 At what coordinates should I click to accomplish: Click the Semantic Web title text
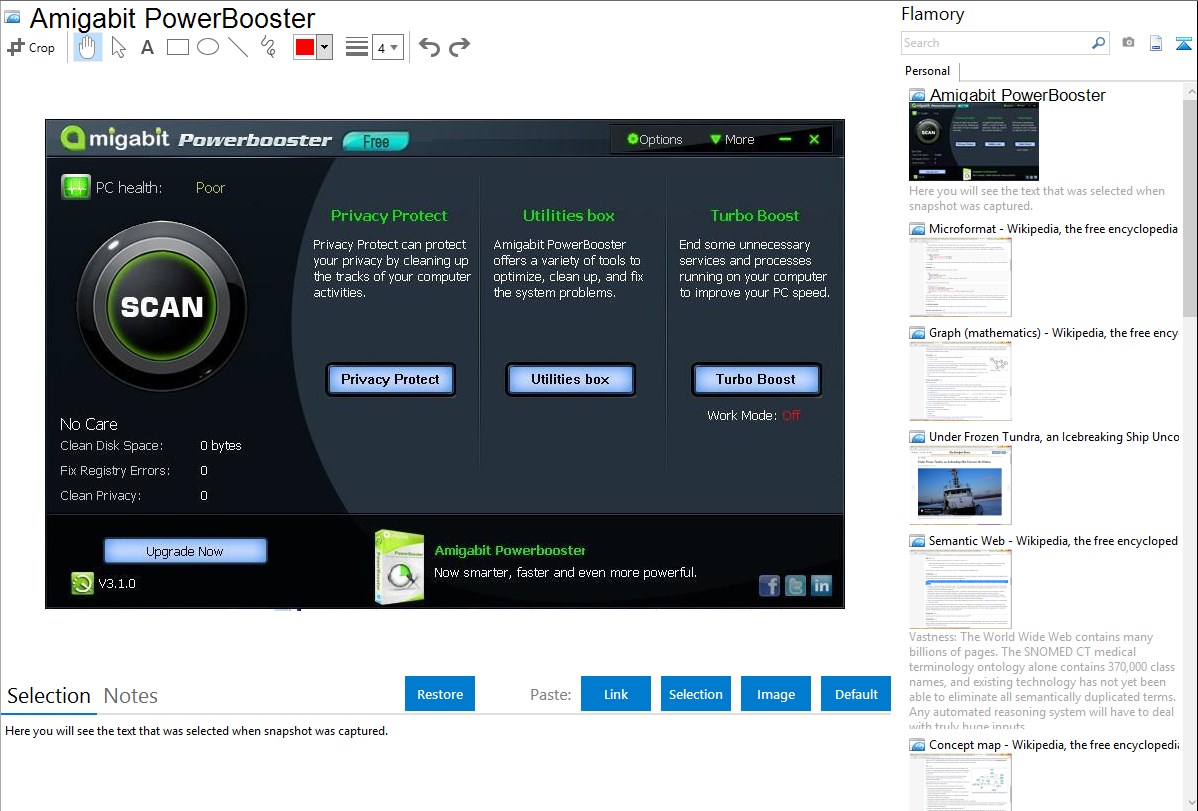tap(1053, 540)
